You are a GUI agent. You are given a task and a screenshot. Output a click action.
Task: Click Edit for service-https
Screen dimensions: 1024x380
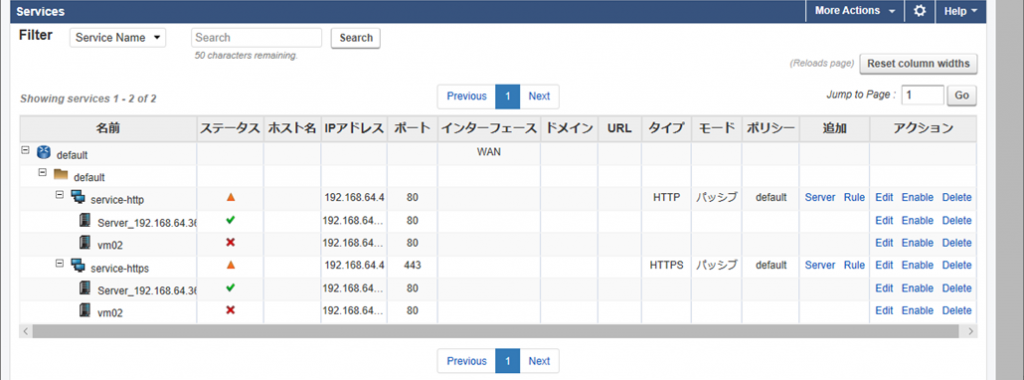pos(884,265)
